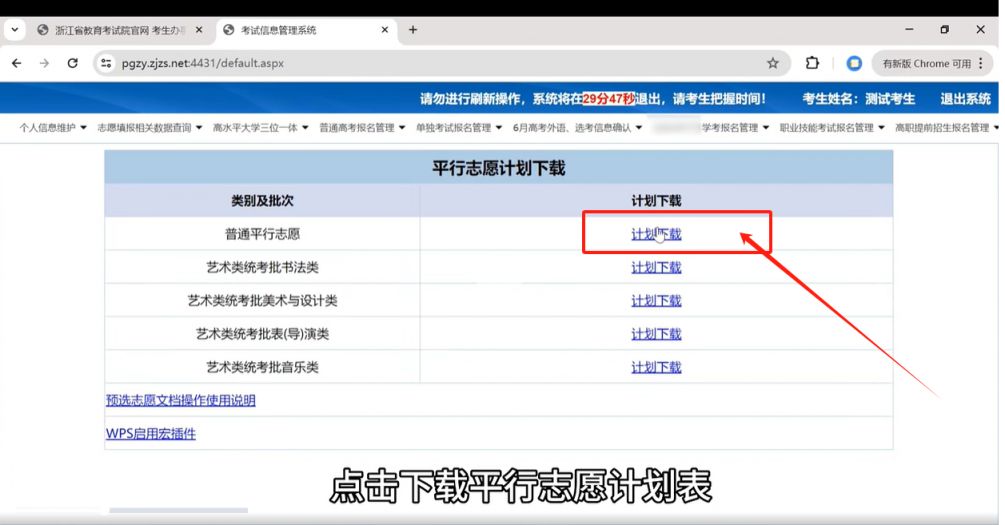Close the 浙江省教育考试院官网 tab
This screenshot has height=525, width=1005.
198,30
